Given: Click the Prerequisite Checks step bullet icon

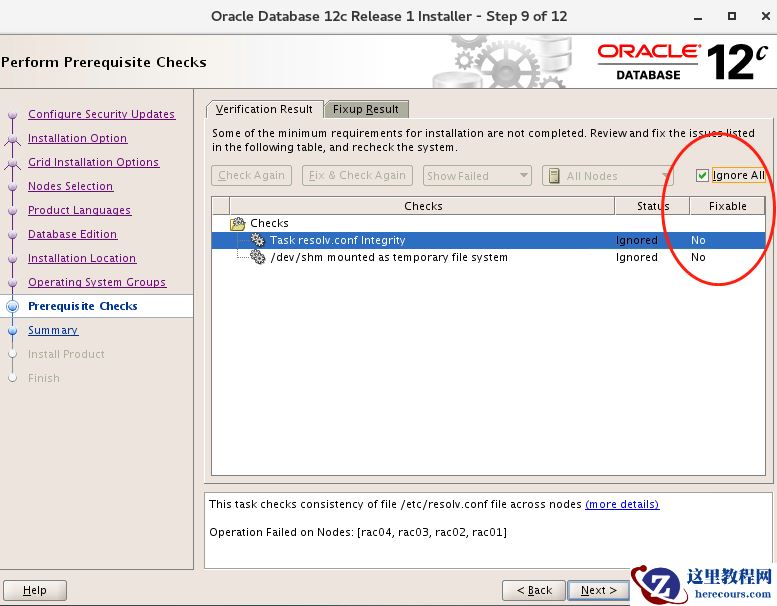Looking at the screenshot, I should click(x=12, y=306).
